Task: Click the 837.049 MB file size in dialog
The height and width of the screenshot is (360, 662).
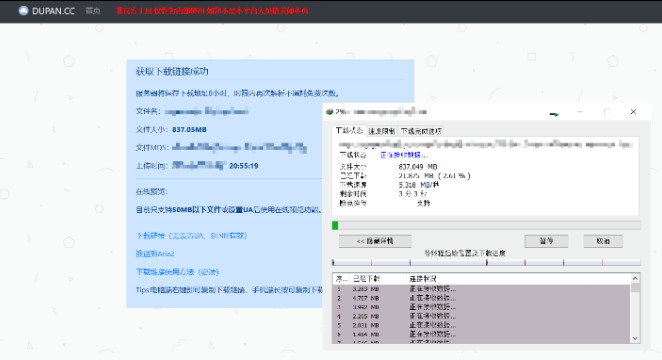Action: pos(418,167)
